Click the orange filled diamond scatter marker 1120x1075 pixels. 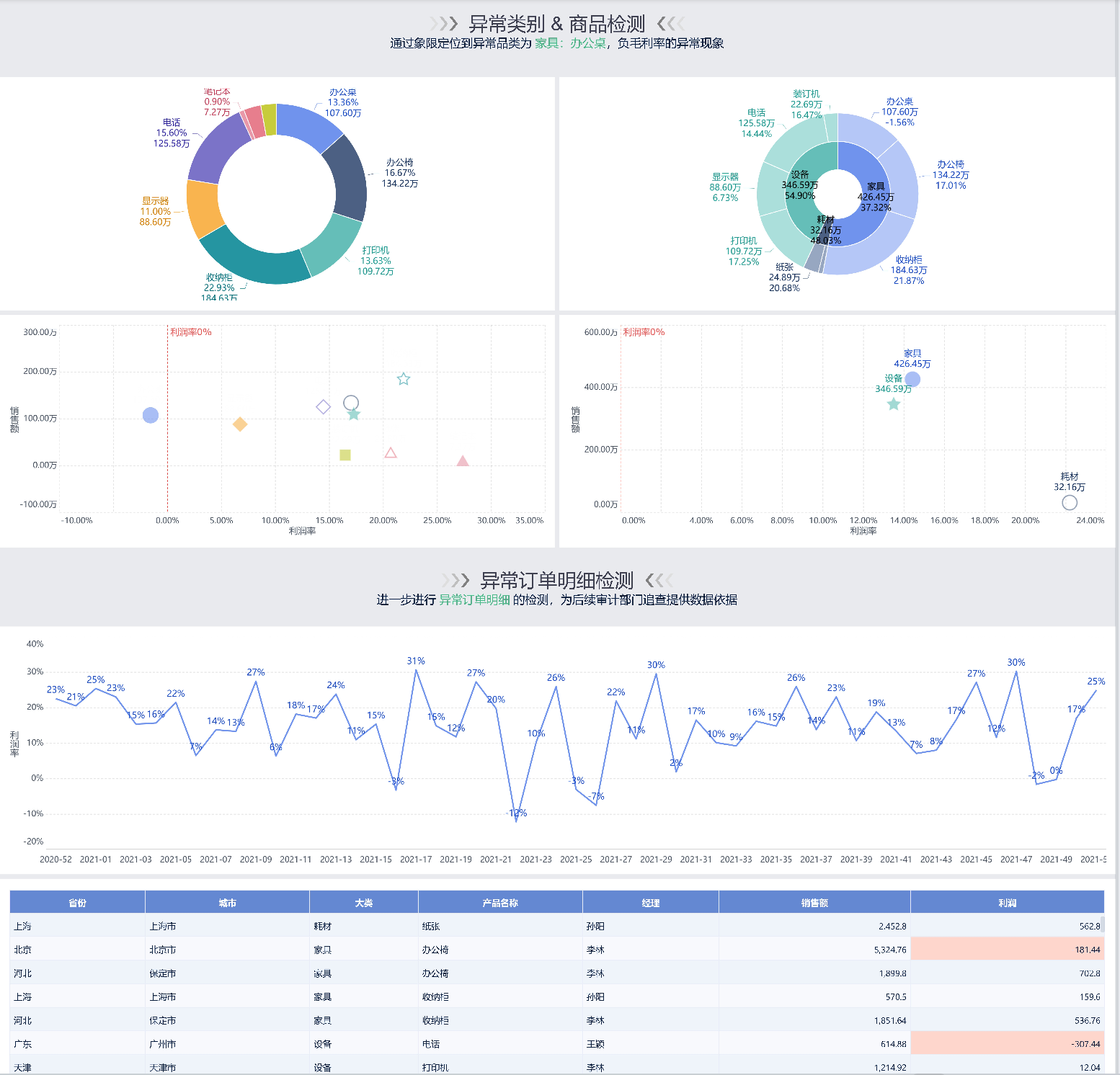240,424
